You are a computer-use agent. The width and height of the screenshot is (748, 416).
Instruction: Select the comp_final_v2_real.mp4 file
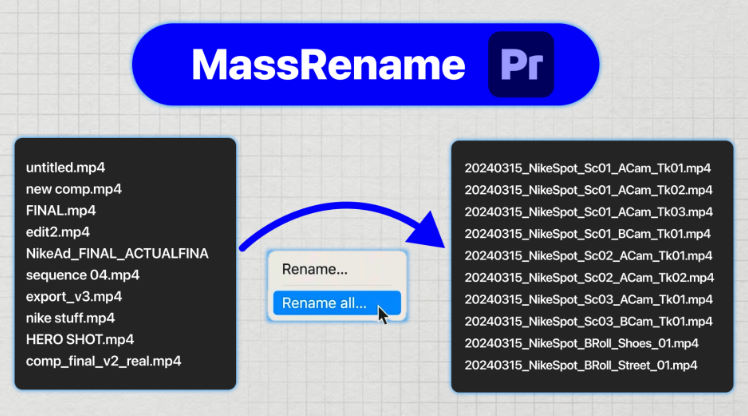tap(103, 361)
